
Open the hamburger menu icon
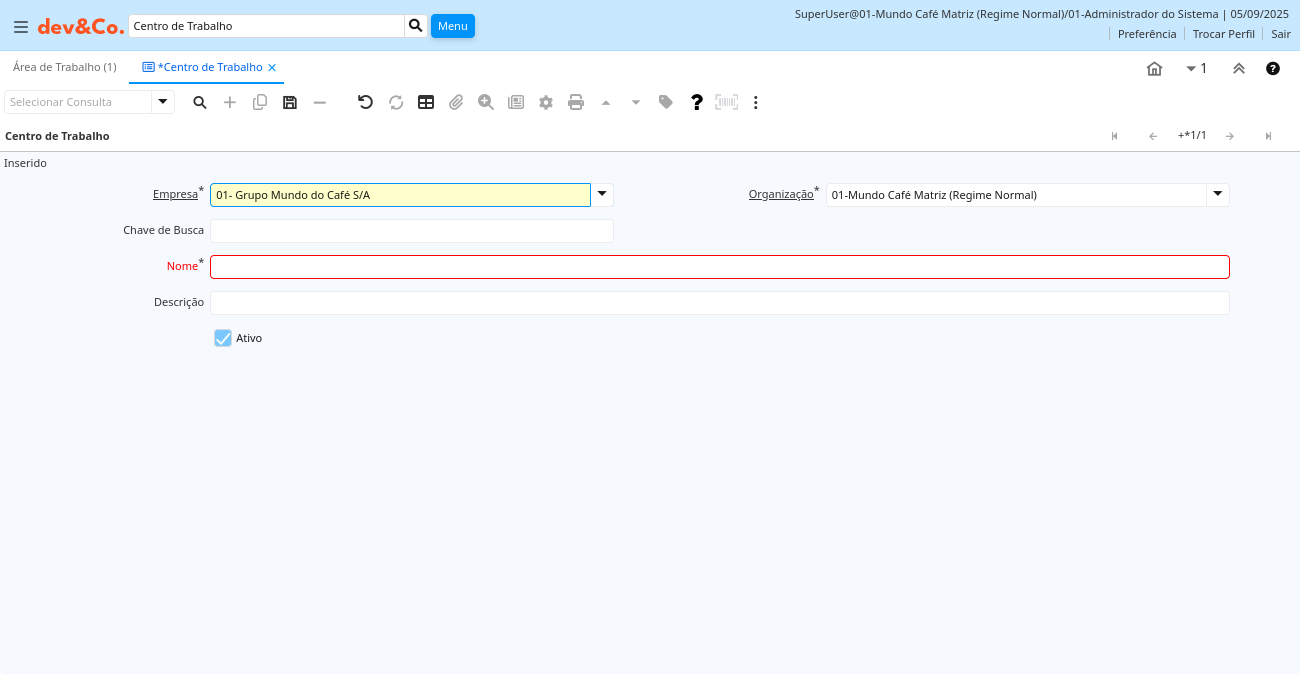tap(20, 27)
